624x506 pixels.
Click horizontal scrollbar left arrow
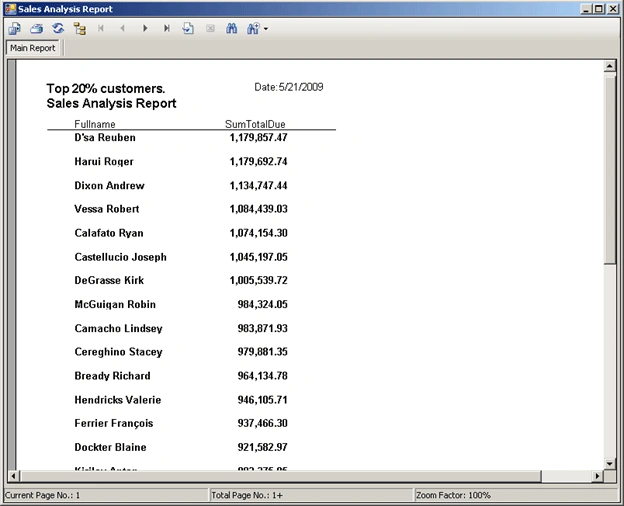point(13,476)
